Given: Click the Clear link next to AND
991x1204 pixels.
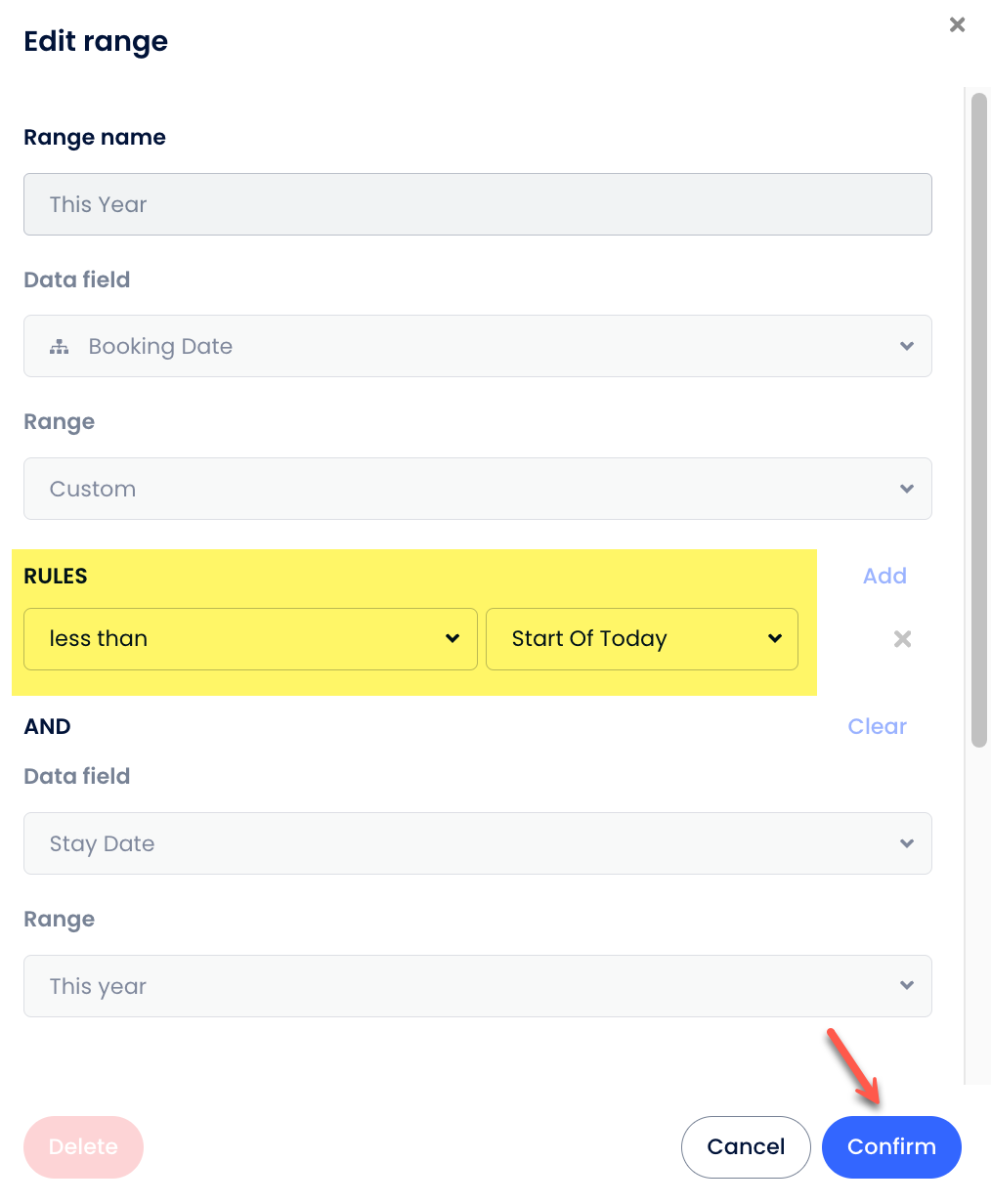Looking at the screenshot, I should (x=877, y=726).
